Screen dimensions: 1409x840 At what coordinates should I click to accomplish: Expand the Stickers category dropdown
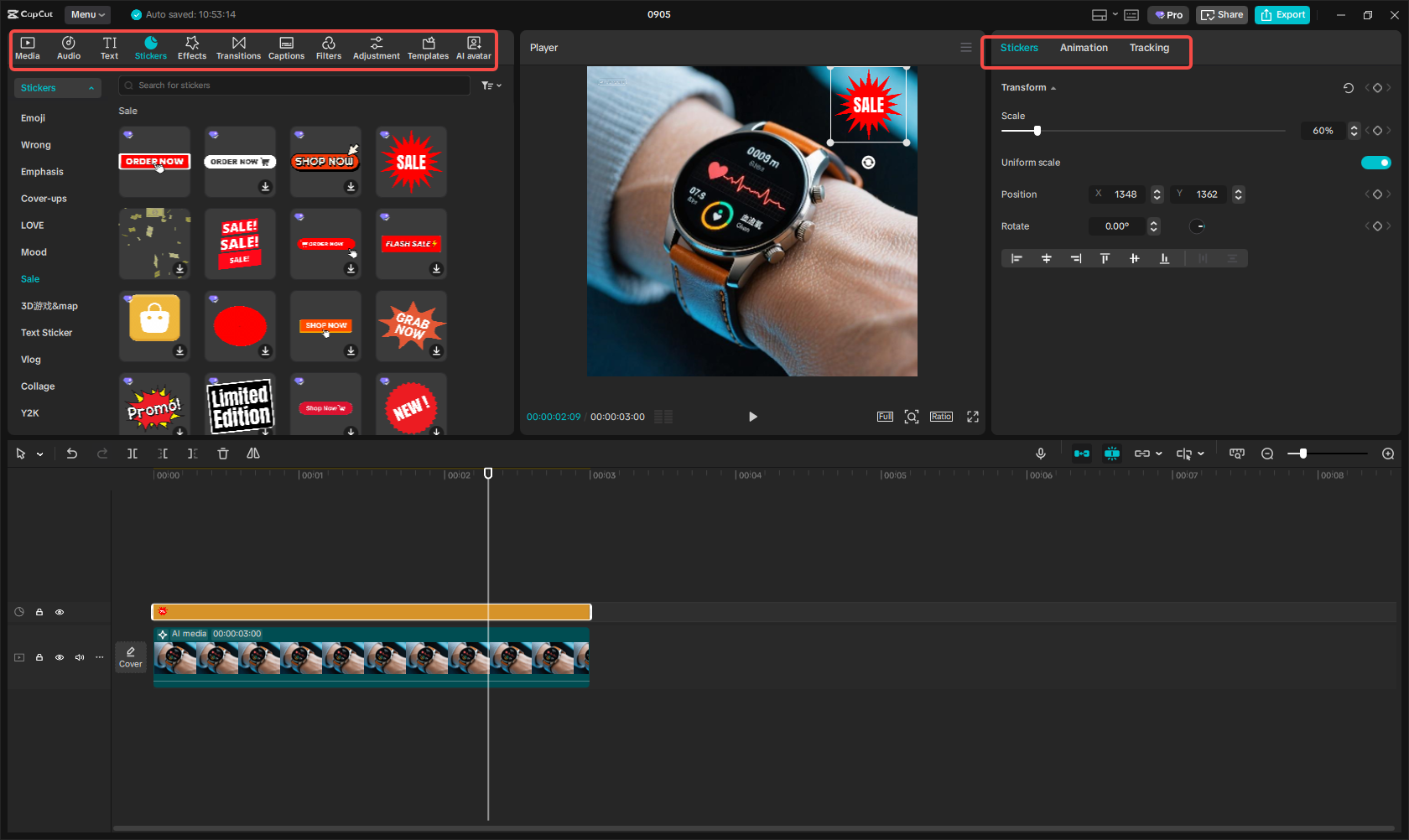(57, 88)
